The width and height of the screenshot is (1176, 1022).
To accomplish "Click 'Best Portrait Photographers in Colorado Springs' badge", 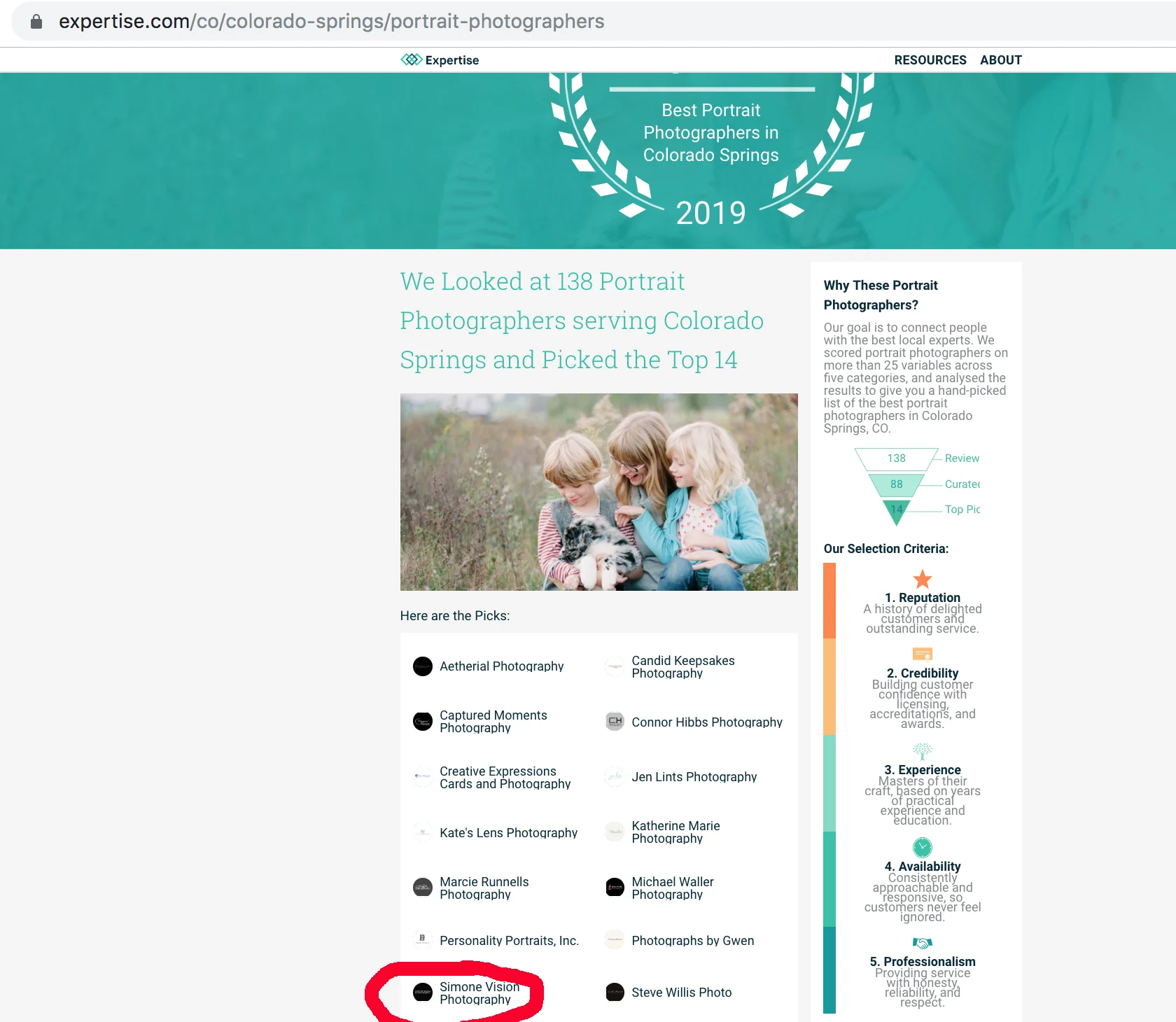I will click(711, 133).
